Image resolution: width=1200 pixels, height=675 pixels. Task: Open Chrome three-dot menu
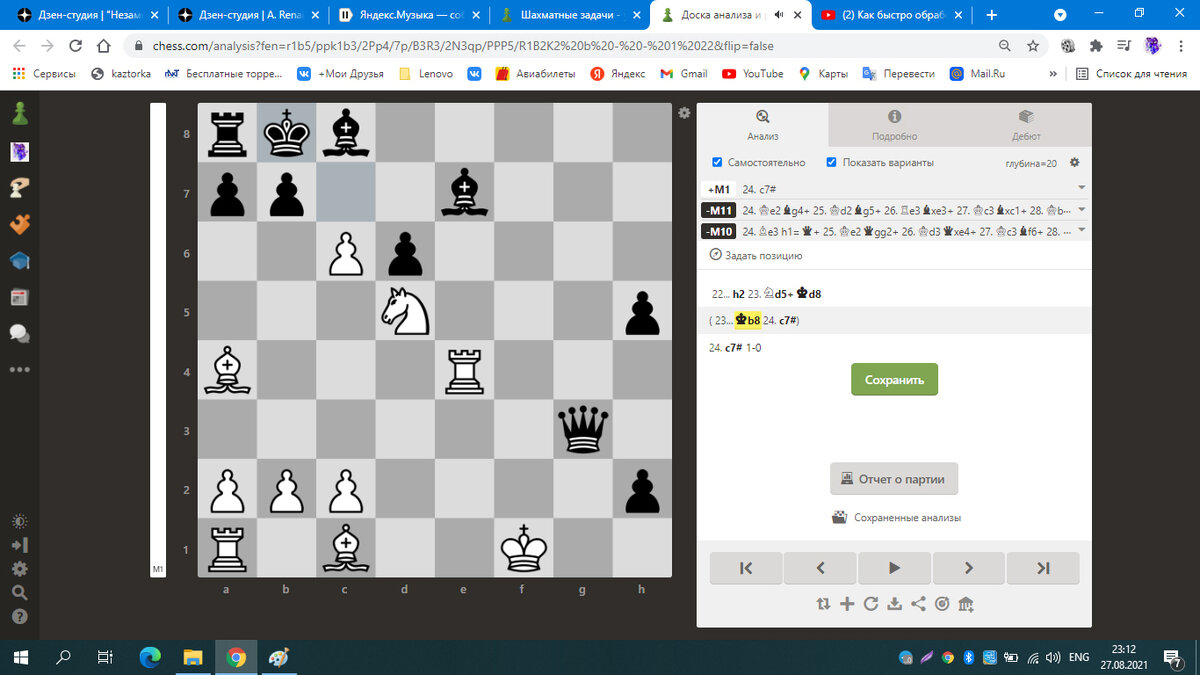point(1183,46)
